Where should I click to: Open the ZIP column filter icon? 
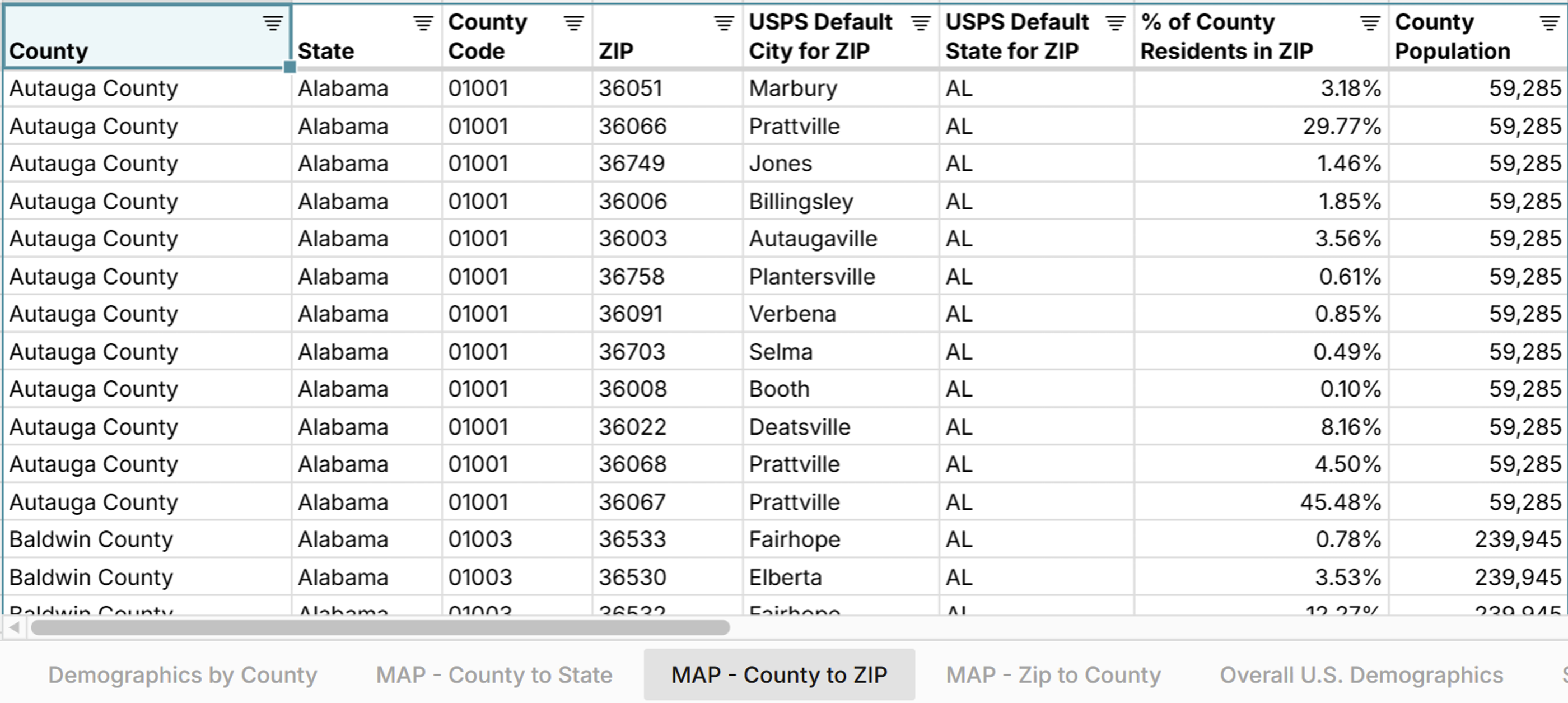[x=722, y=22]
